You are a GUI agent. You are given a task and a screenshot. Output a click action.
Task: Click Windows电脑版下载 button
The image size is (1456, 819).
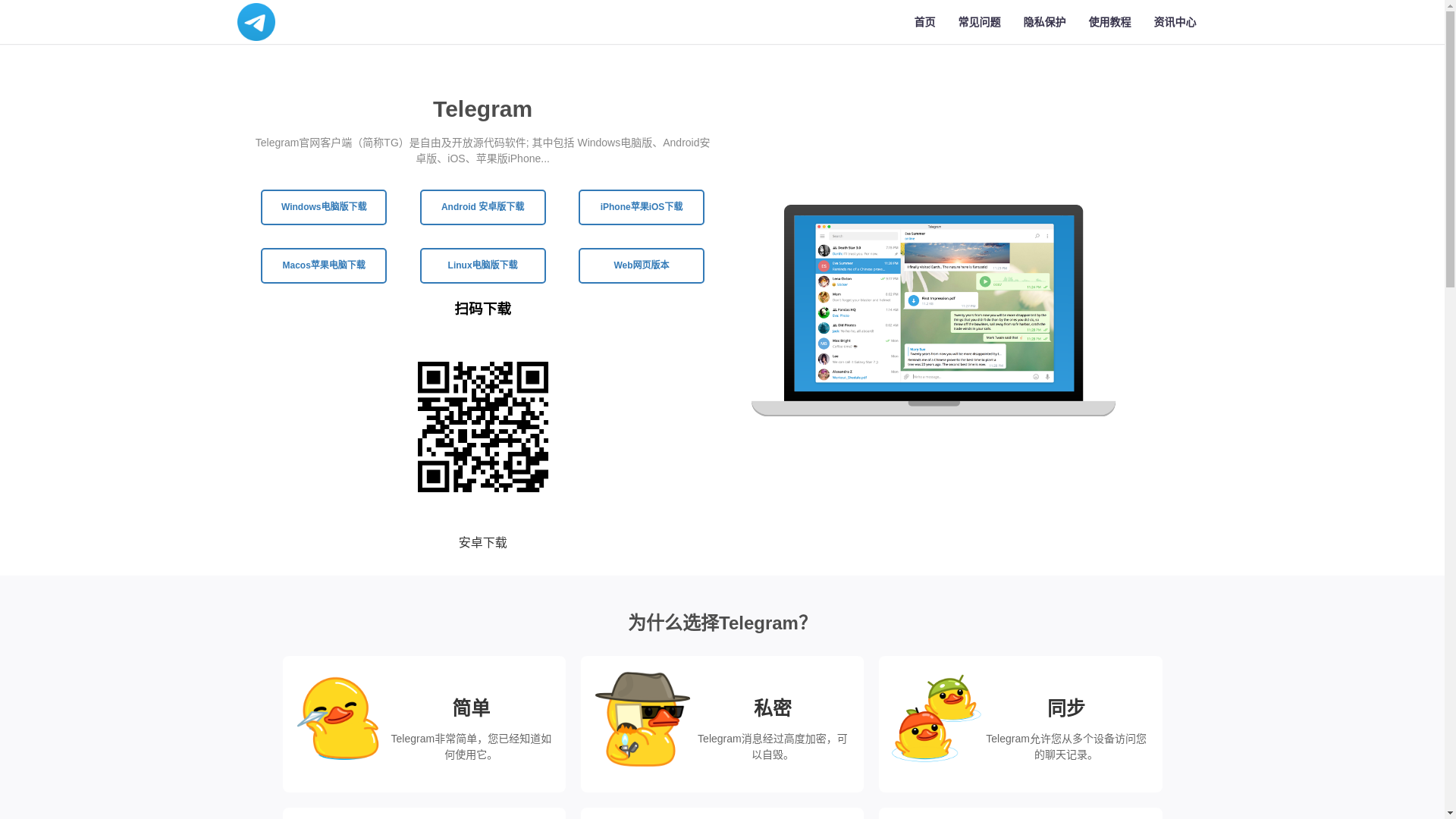[324, 207]
